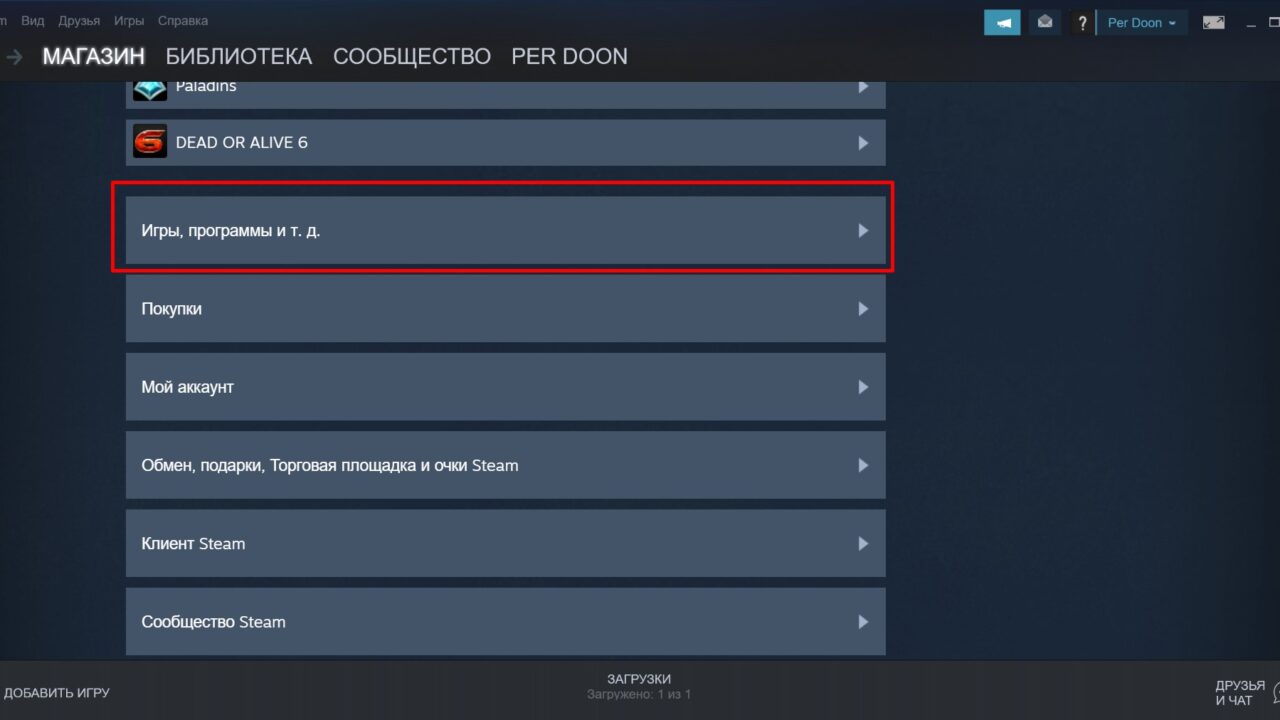This screenshot has height=720, width=1280.
Task: Open the Вид menu
Action: (33, 20)
